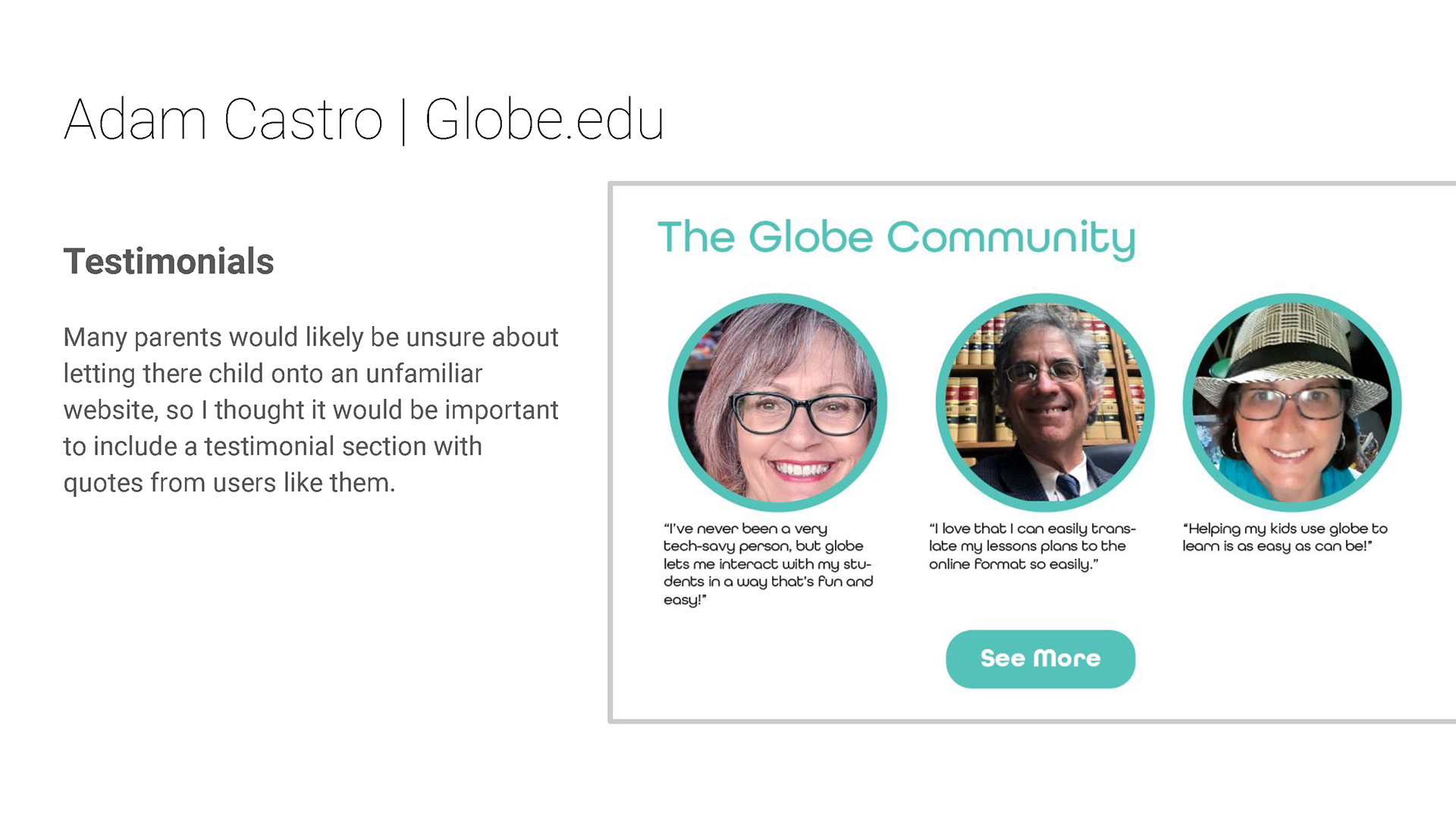Click the tech-savy person testimonial quote

[x=768, y=563]
